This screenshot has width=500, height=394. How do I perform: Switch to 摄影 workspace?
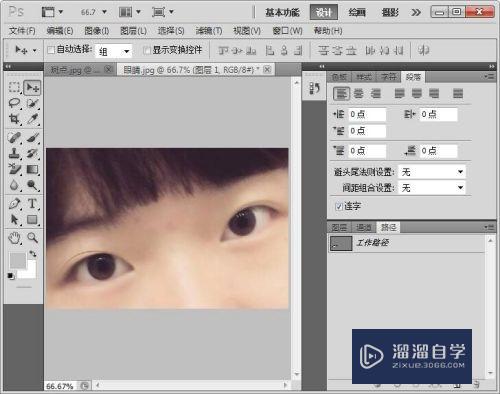tap(390, 13)
